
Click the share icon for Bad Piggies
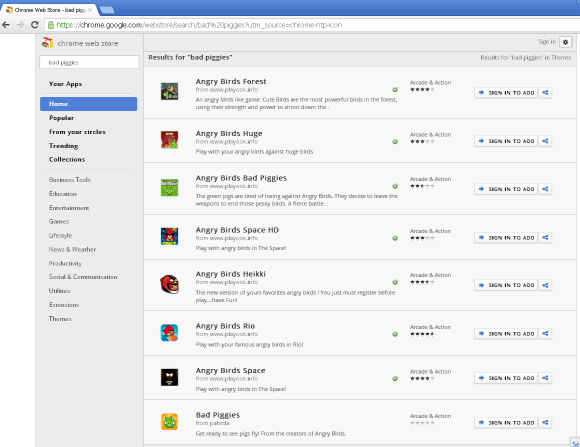click(545, 423)
